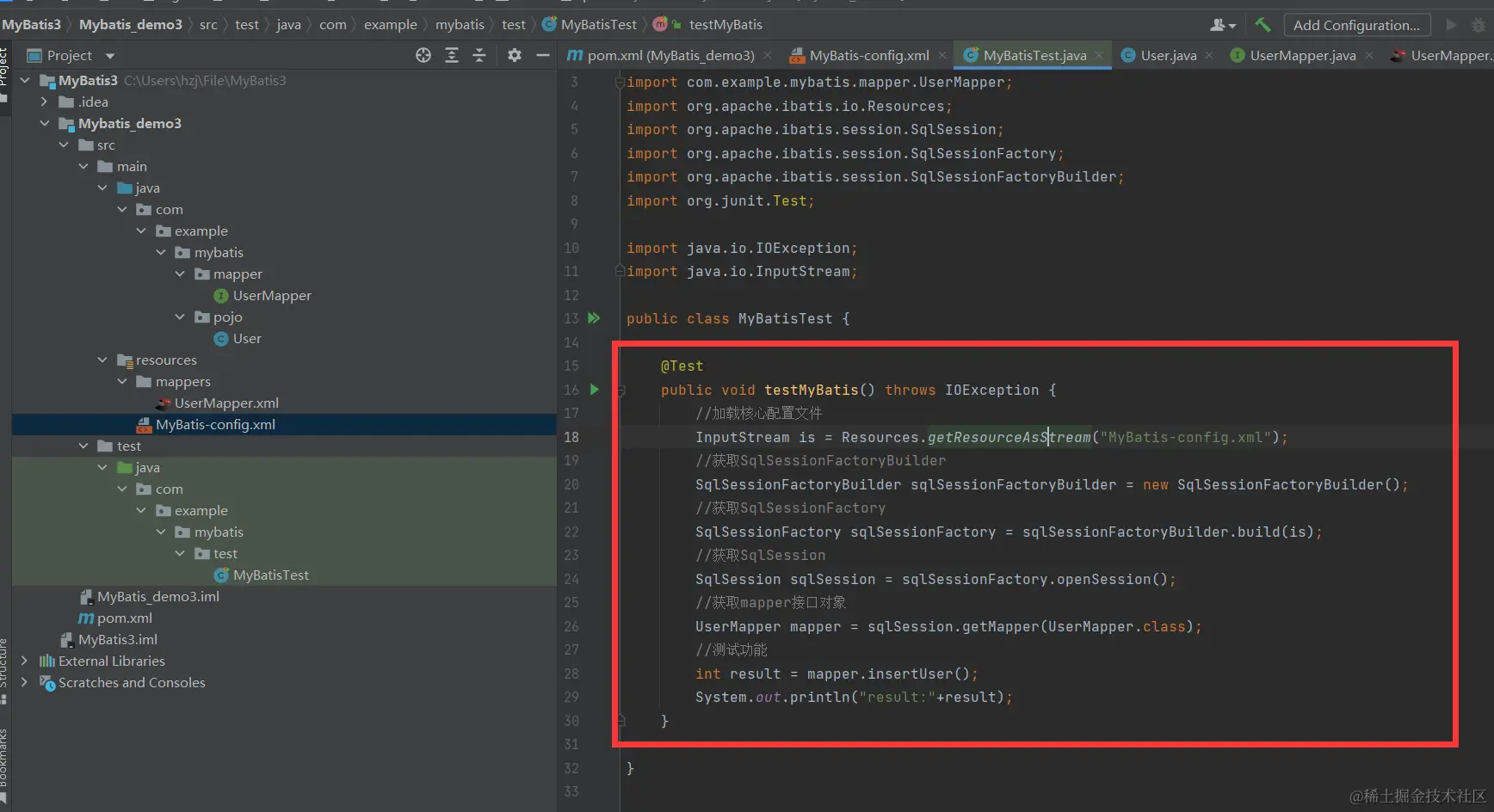The height and width of the screenshot is (812, 1494).
Task: Collapse the MyBatis3 root node
Action: pyautogui.click(x=25, y=80)
